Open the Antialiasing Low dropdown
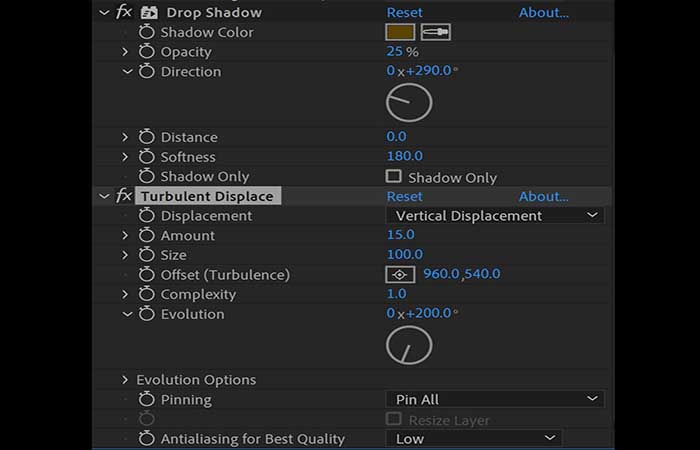700x450 pixels. coord(474,438)
